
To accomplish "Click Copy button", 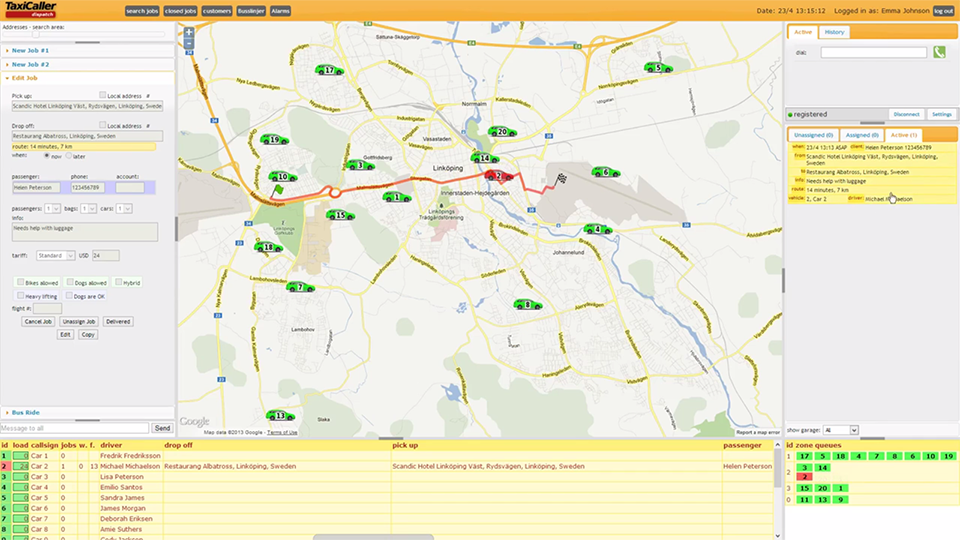I will click(88, 335).
